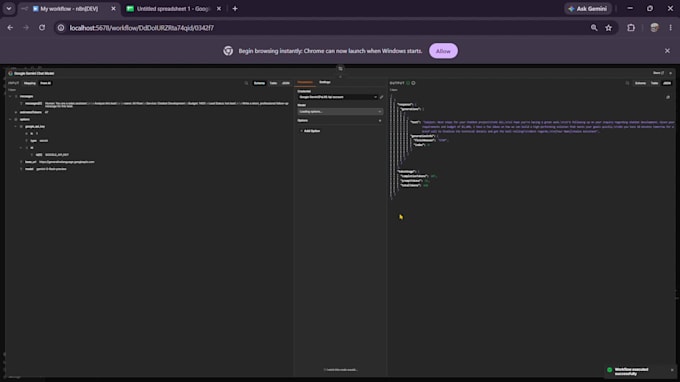Focus the localhost address bar
Screen dimensions: 680x382
(x=325, y=28)
